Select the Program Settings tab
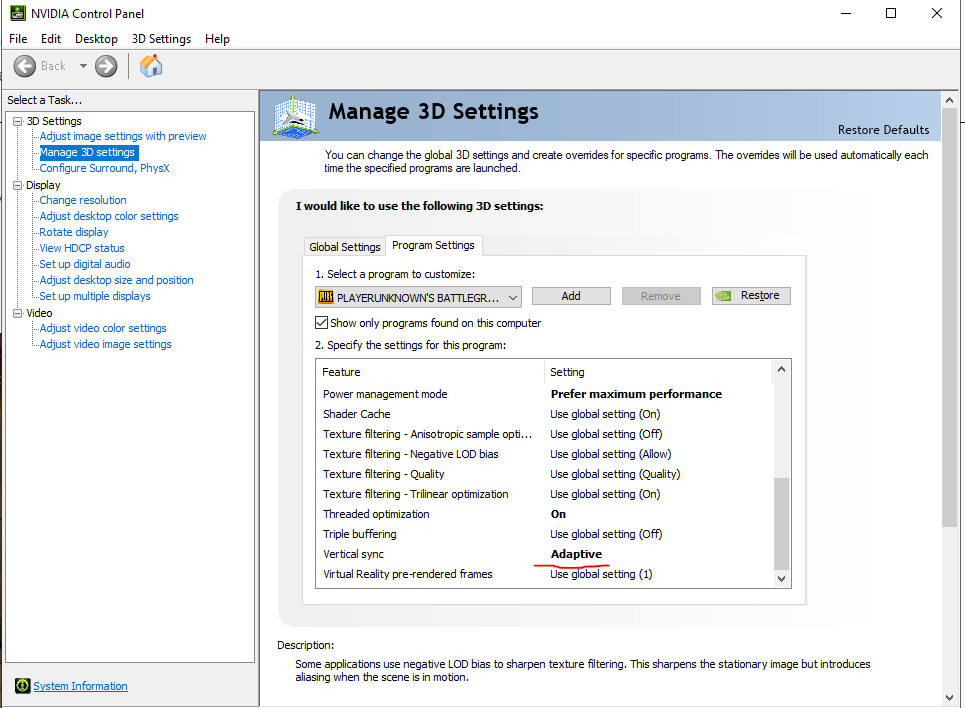Screen dimensions: 965x708 point(433,245)
